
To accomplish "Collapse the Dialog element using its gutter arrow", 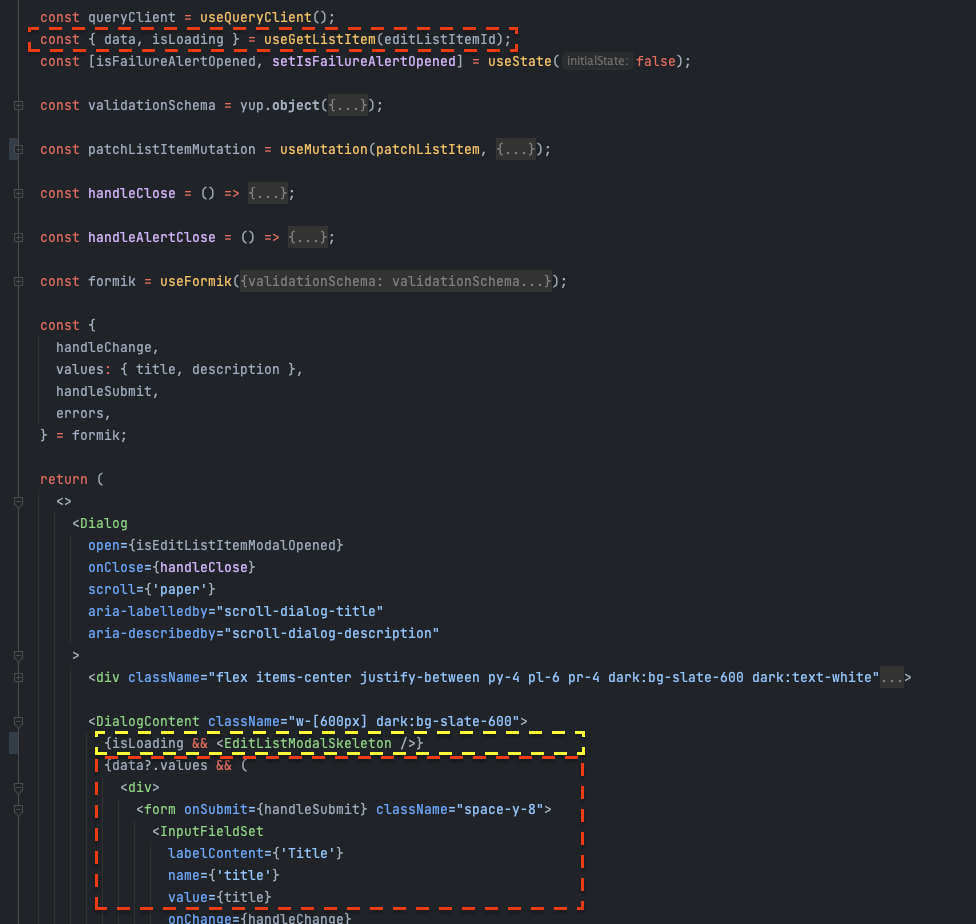I will (18, 656).
